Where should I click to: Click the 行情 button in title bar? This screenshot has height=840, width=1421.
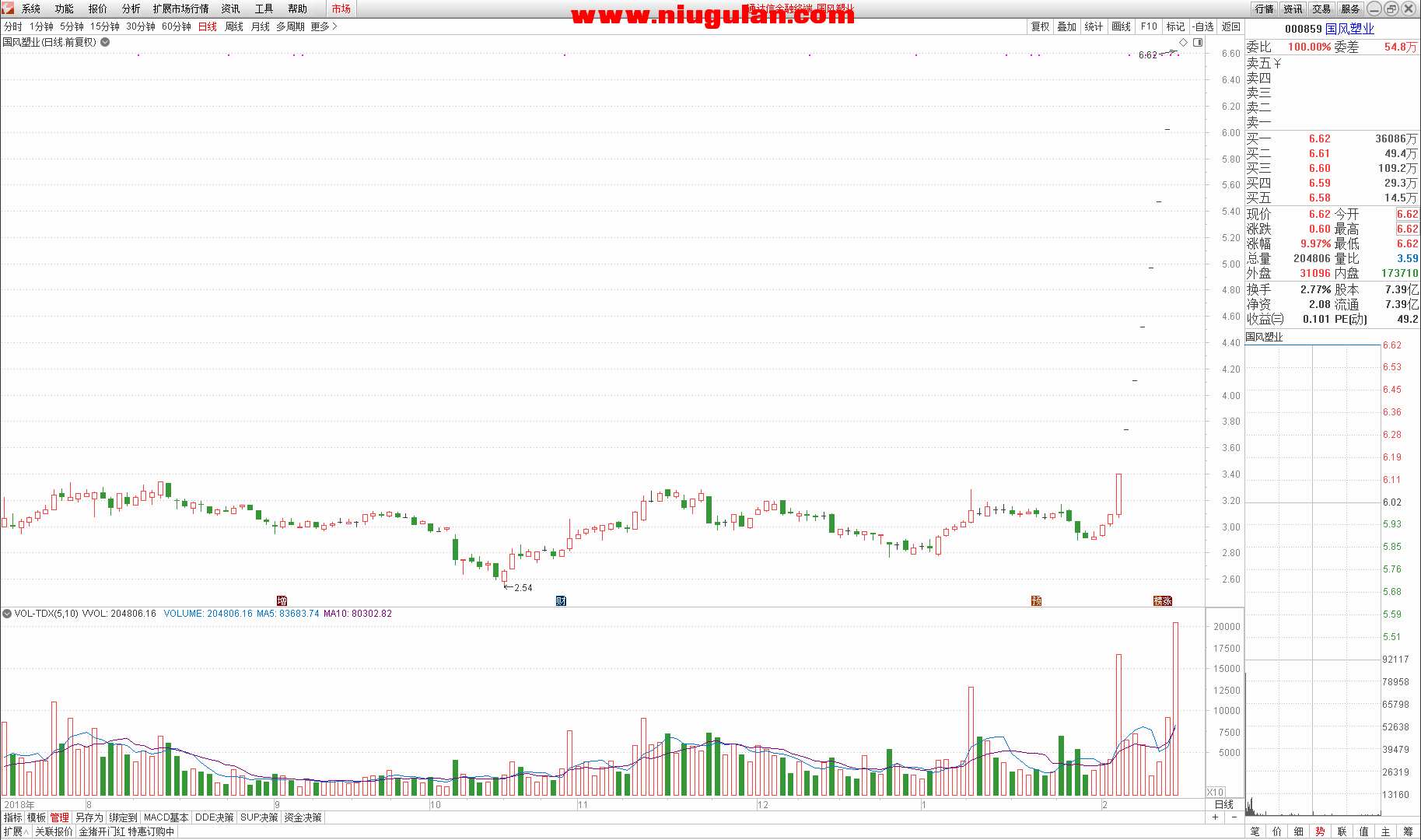point(1265,9)
